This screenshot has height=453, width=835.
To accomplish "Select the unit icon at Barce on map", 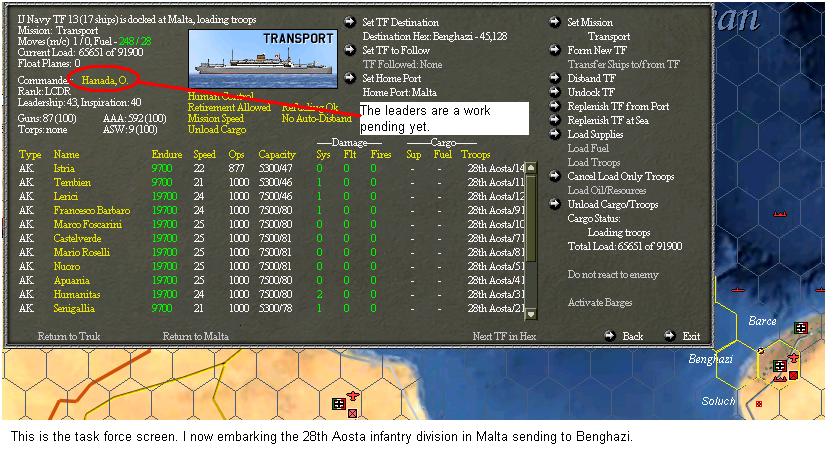I will [x=801, y=327].
